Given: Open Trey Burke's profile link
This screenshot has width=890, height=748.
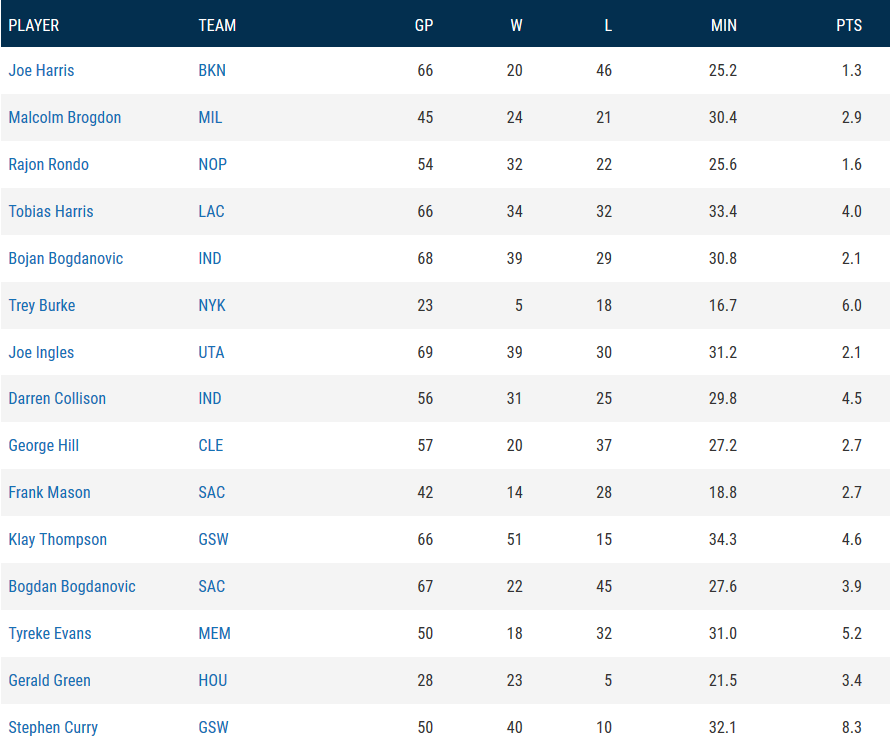Looking at the screenshot, I should pos(42,306).
